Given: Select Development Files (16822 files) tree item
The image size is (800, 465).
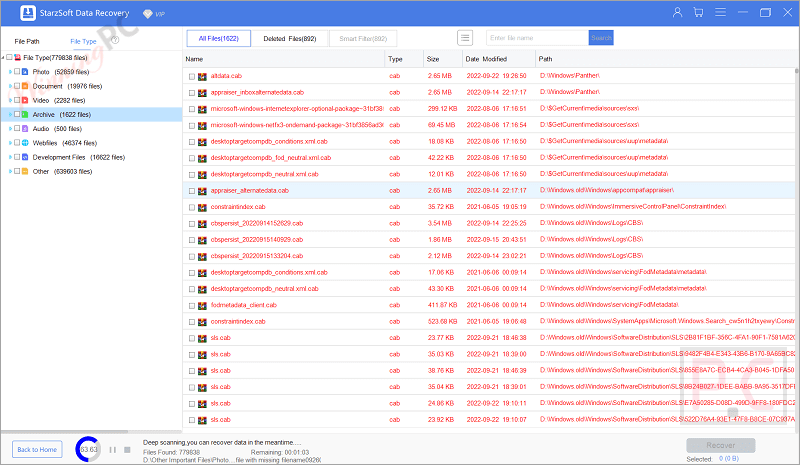Looking at the screenshot, I should (x=79, y=157).
